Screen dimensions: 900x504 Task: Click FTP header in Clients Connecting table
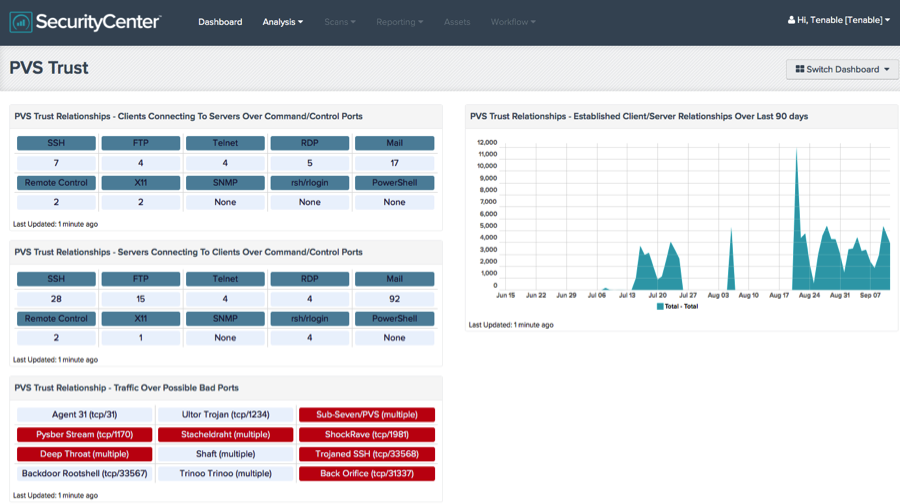coord(141,143)
